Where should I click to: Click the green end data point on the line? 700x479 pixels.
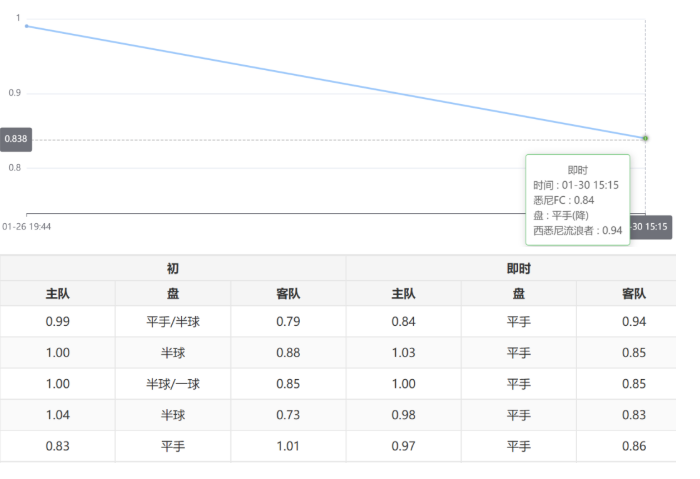[x=645, y=138]
